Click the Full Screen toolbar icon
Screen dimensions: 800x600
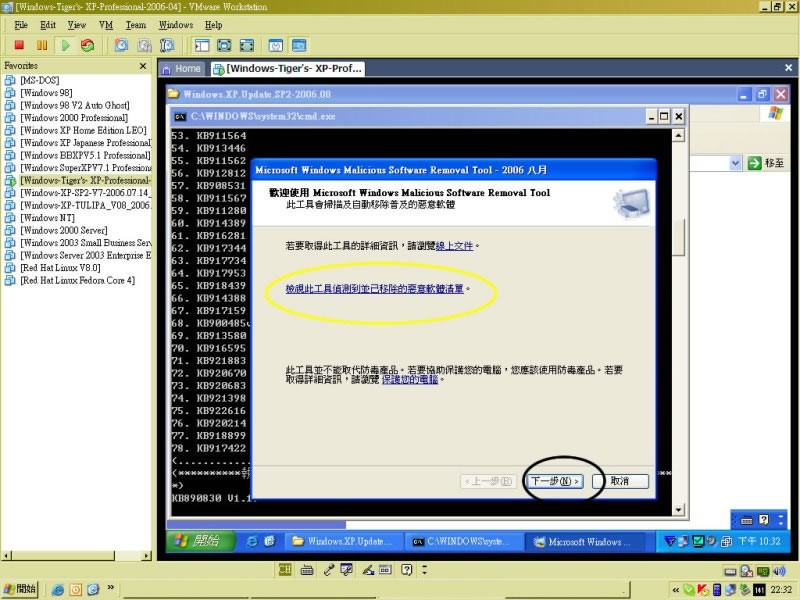point(224,45)
